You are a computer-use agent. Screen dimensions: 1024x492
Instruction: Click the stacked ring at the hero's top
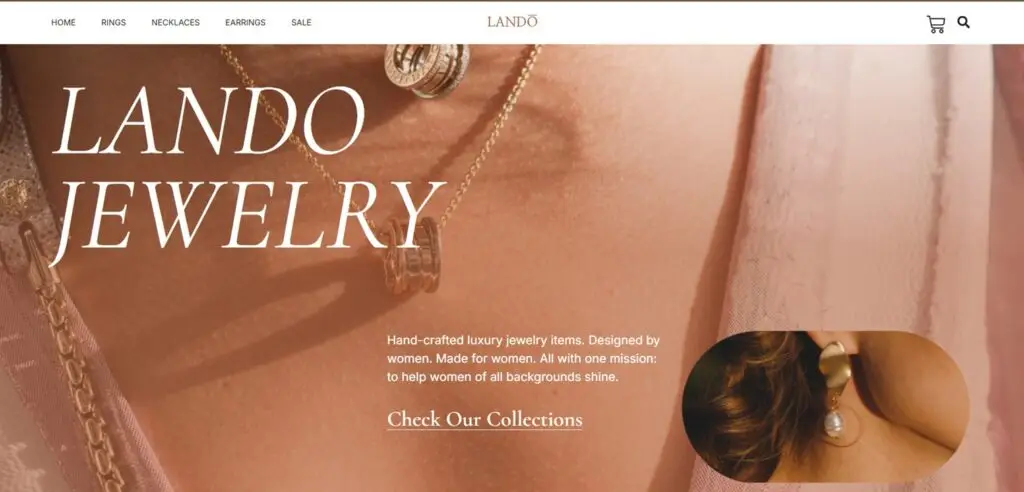click(x=427, y=69)
